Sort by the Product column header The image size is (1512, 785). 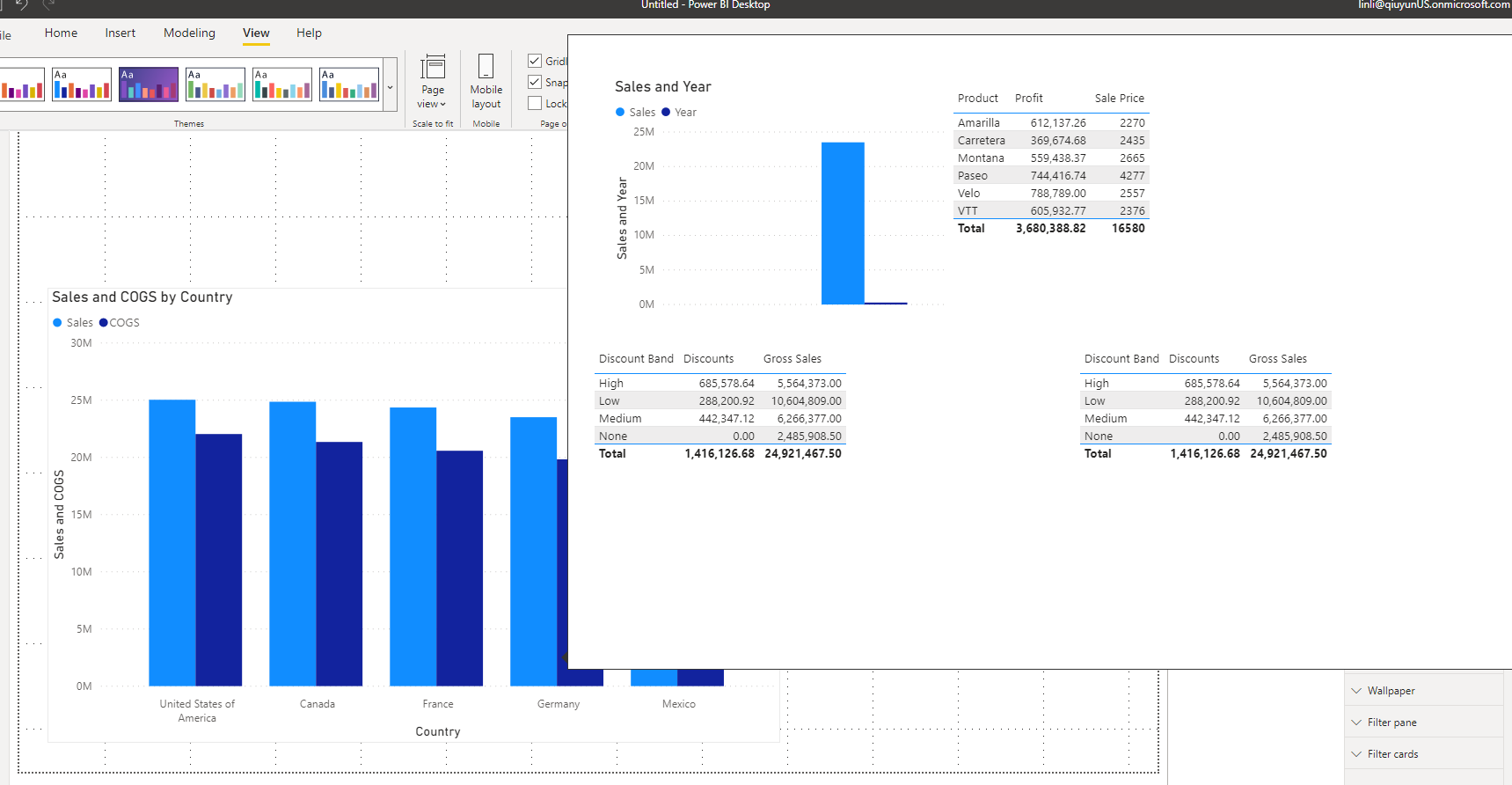[977, 99]
